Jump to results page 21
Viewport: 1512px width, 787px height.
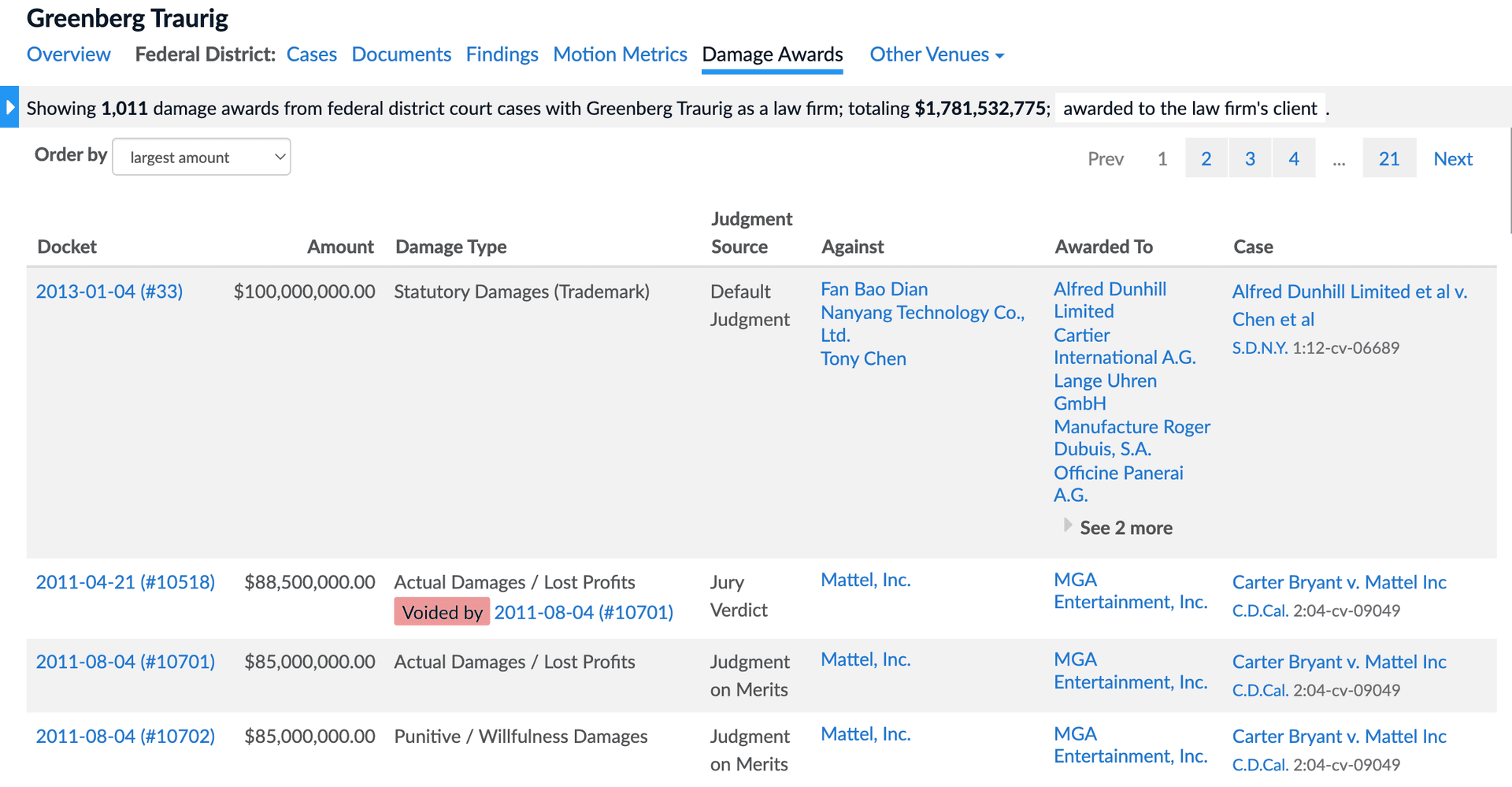(1389, 158)
